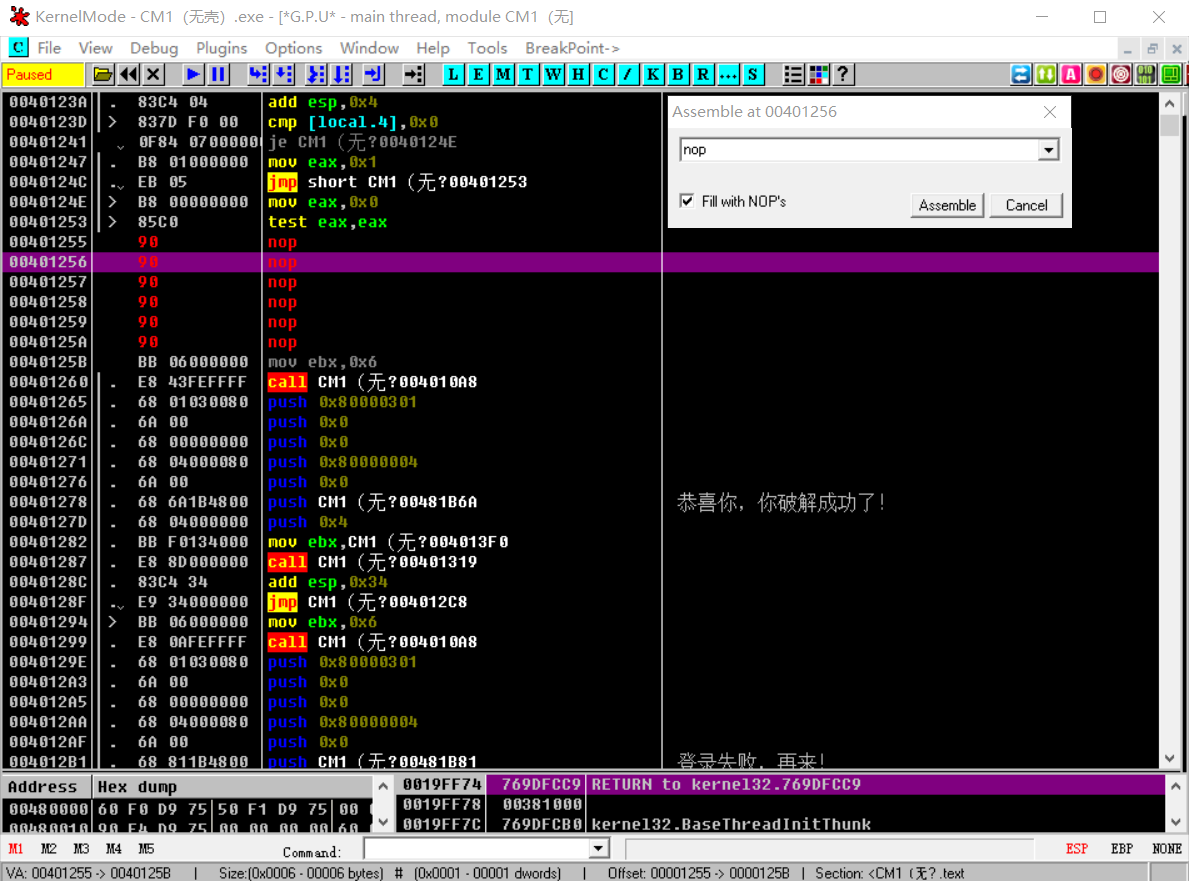Viewport: 1189px width, 881px height.
Task: Click the orange record circle plugin icon
Action: pos(1096,74)
